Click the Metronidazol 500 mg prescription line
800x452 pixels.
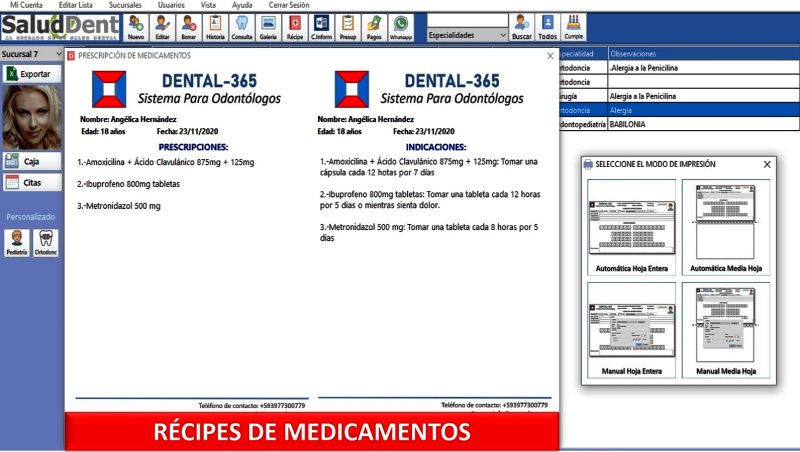click(118, 206)
